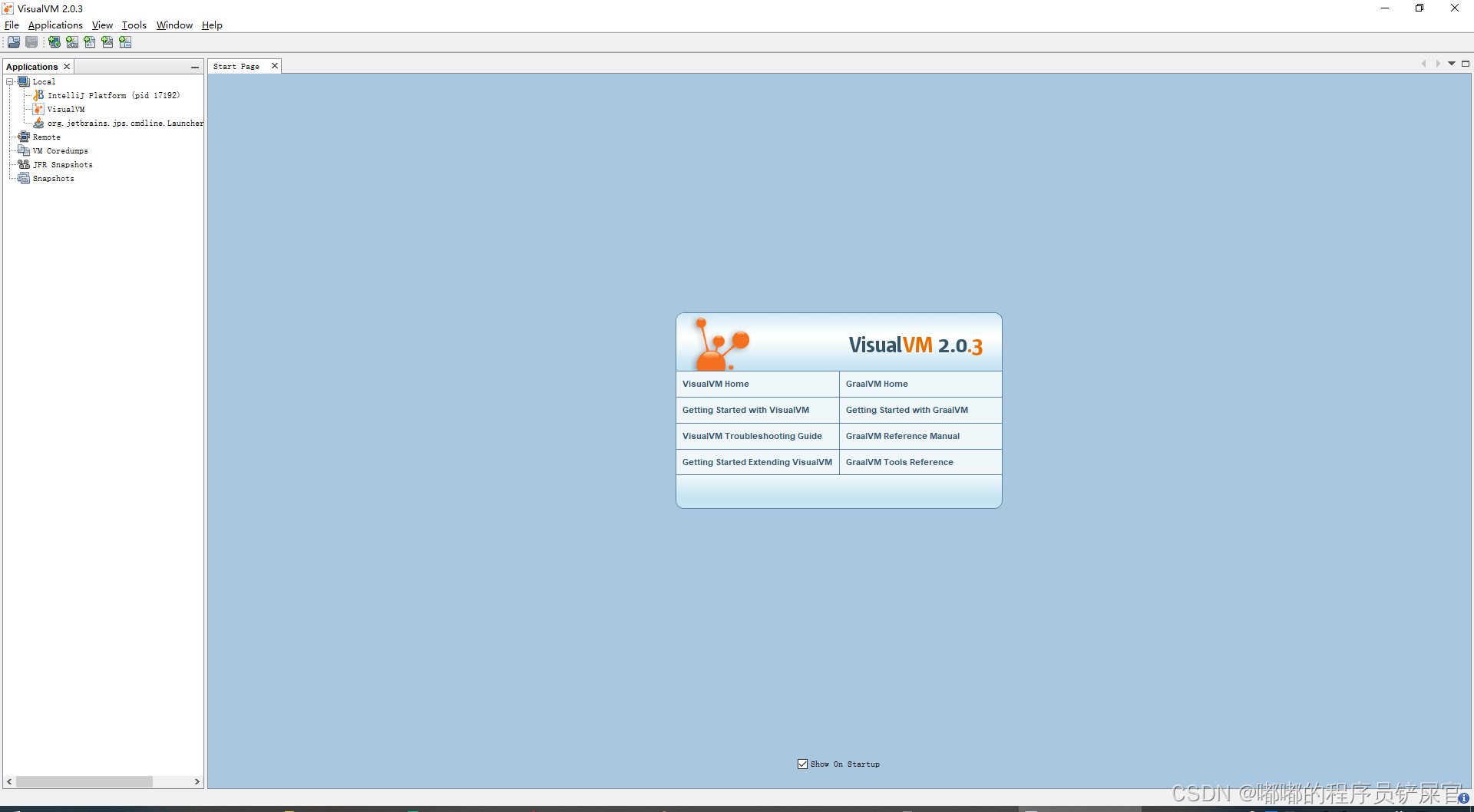This screenshot has width=1474, height=812.
Task: Click the last toolbar icon, Add Application Snapshot
Action: (x=125, y=42)
